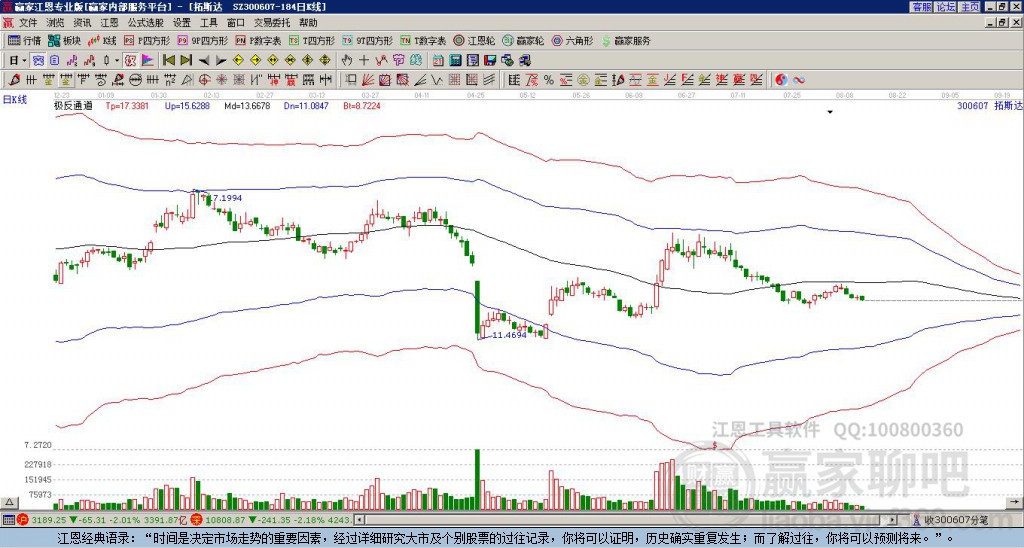Switch to the K线 chart view
The height and width of the screenshot is (548, 1024).
point(102,40)
